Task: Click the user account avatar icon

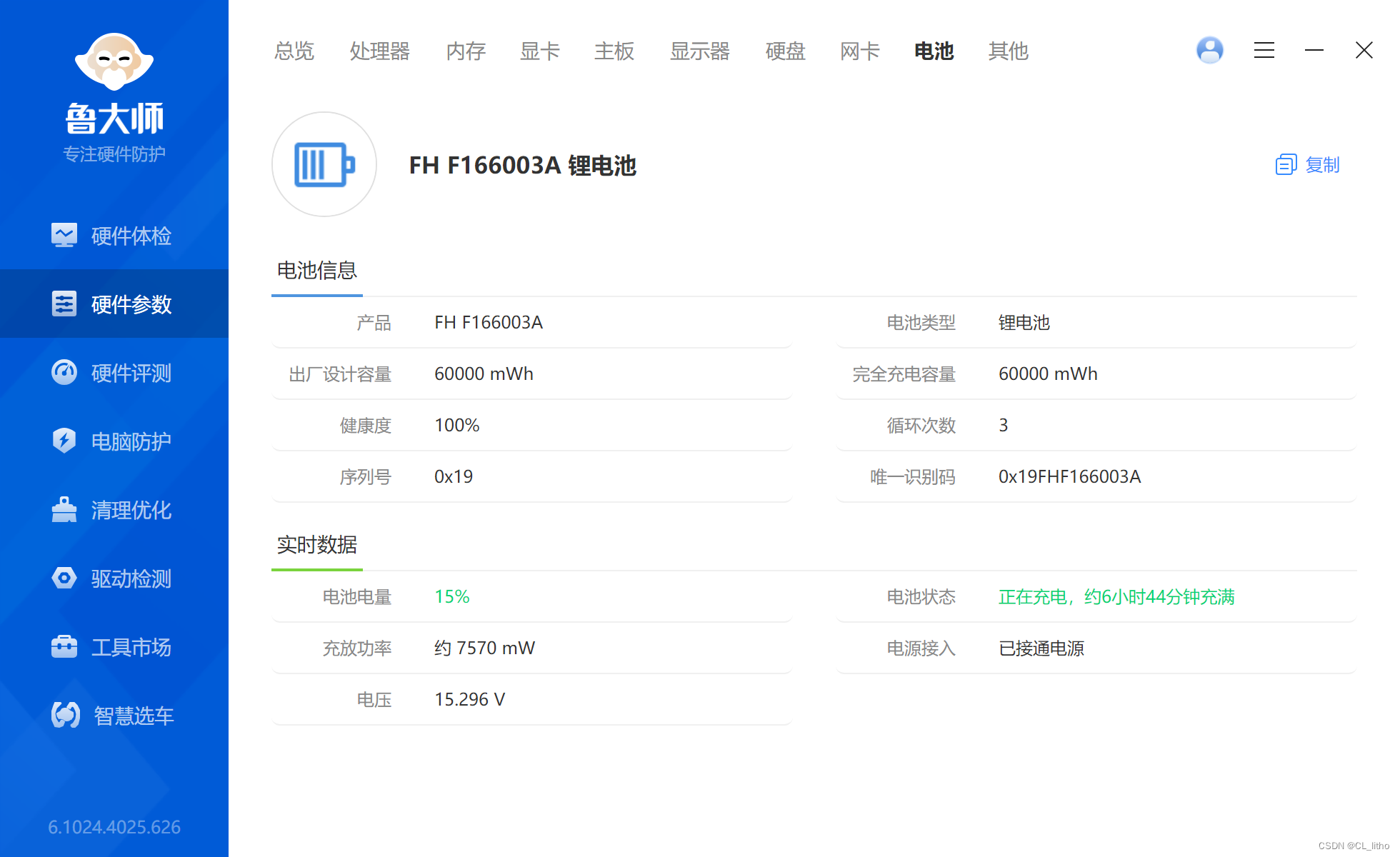Action: point(1209,51)
